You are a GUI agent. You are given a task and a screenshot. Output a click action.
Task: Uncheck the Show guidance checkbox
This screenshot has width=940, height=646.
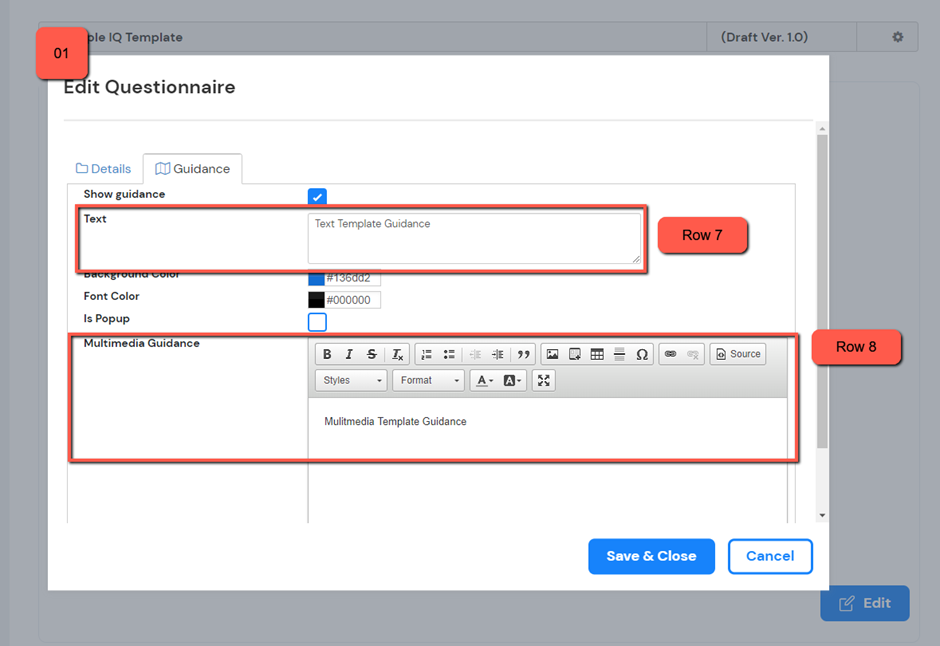(x=317, y=197)
